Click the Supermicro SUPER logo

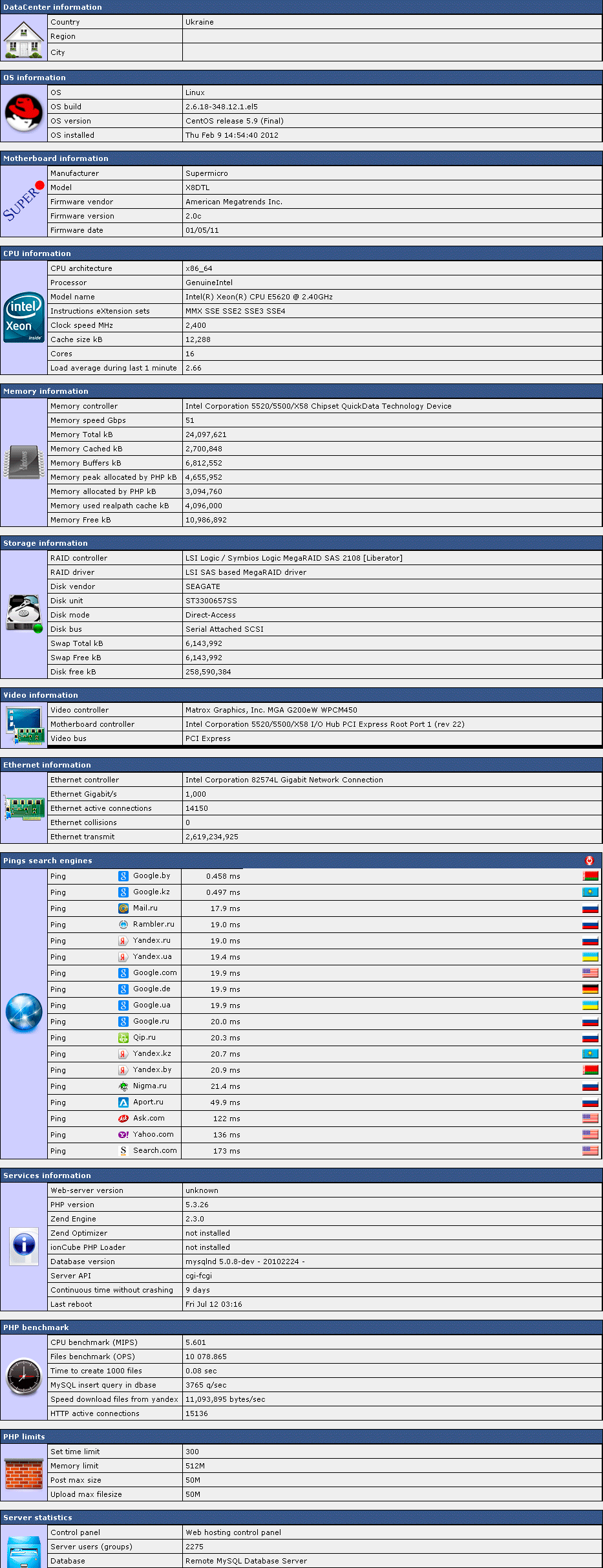coord(23,201)
